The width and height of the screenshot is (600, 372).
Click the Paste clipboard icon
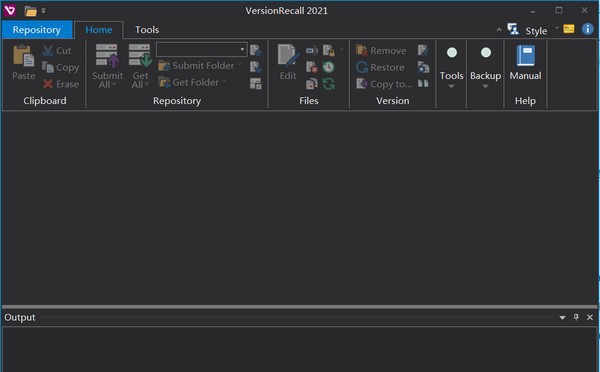click(23, 55)
